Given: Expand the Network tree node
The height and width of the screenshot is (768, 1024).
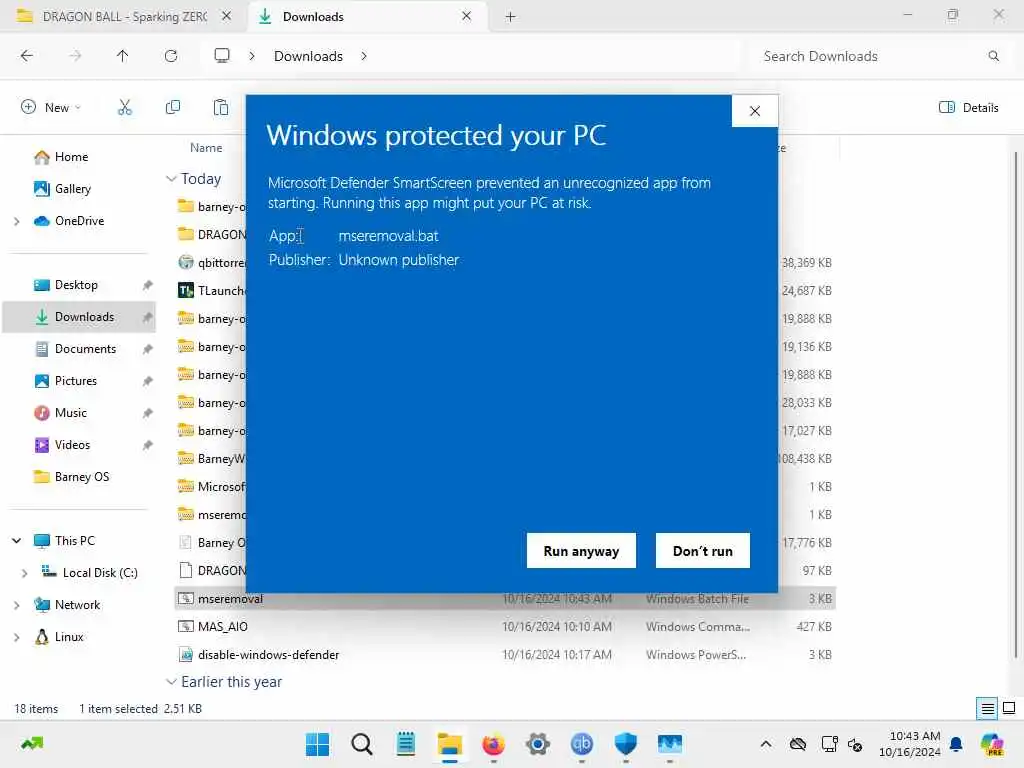Looking at the screenshot, I should [x=17, y=605].
